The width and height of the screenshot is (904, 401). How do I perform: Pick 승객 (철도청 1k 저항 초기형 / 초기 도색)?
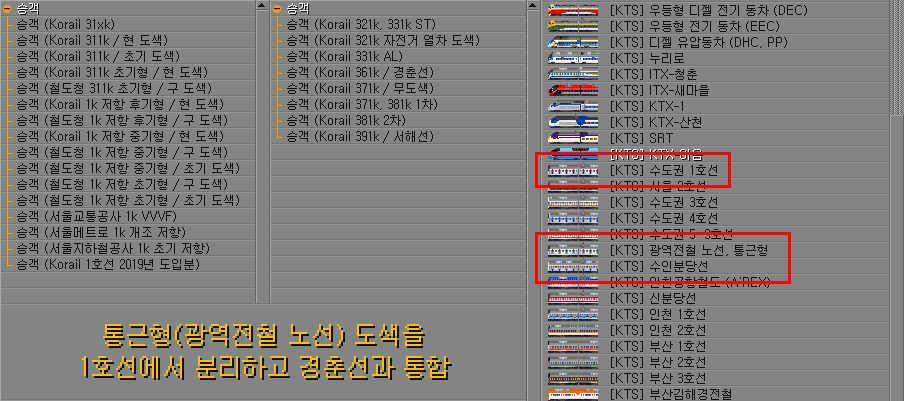[127, 200]
